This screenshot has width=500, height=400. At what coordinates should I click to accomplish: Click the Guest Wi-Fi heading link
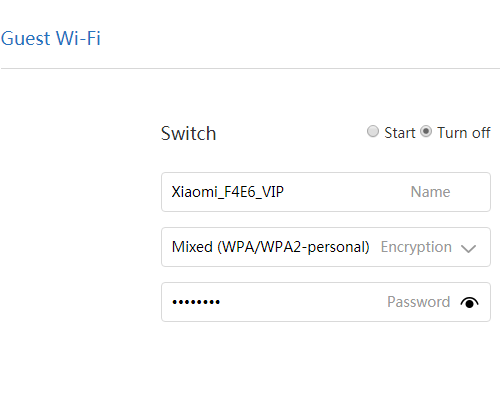[x=51, y=38]
